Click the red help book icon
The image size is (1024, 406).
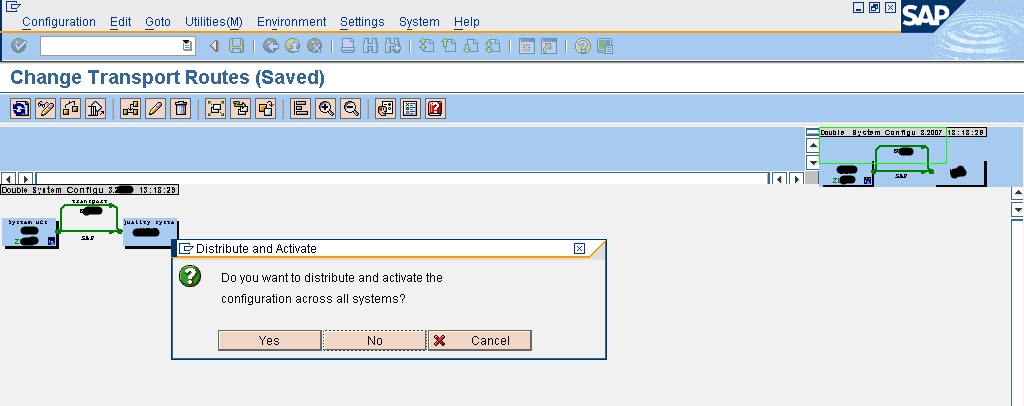point(435,108)
